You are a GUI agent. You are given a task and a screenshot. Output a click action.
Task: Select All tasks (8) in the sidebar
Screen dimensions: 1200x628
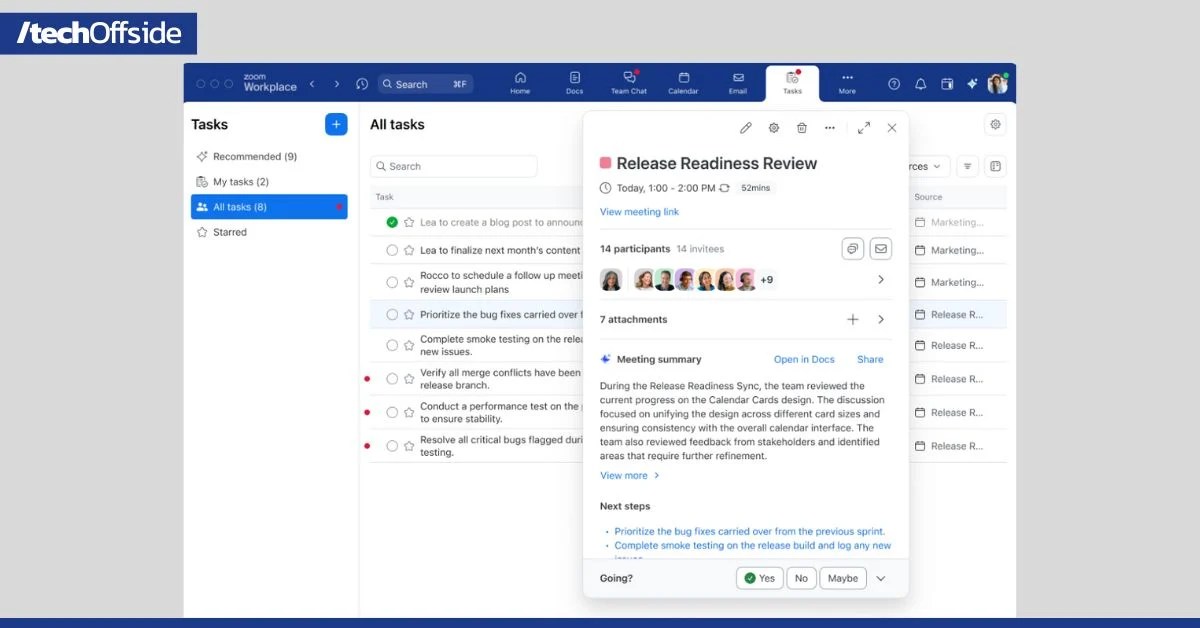(x=269, y=207)
